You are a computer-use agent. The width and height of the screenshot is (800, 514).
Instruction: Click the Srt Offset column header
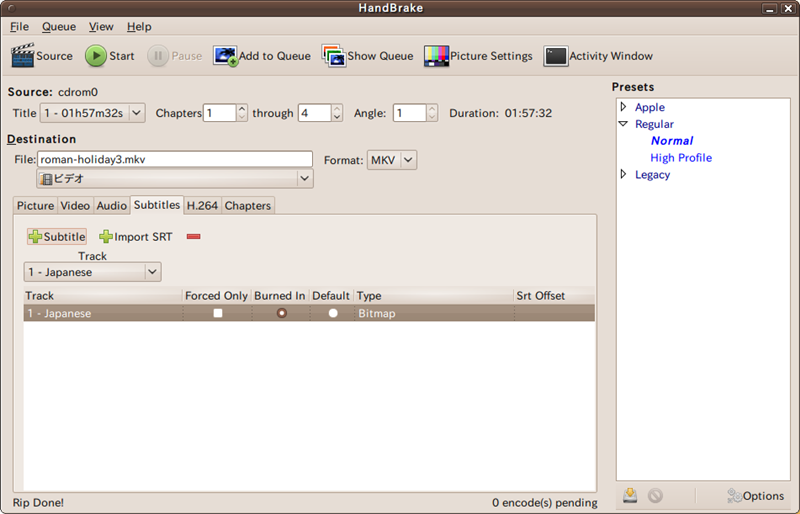[554, 296]
